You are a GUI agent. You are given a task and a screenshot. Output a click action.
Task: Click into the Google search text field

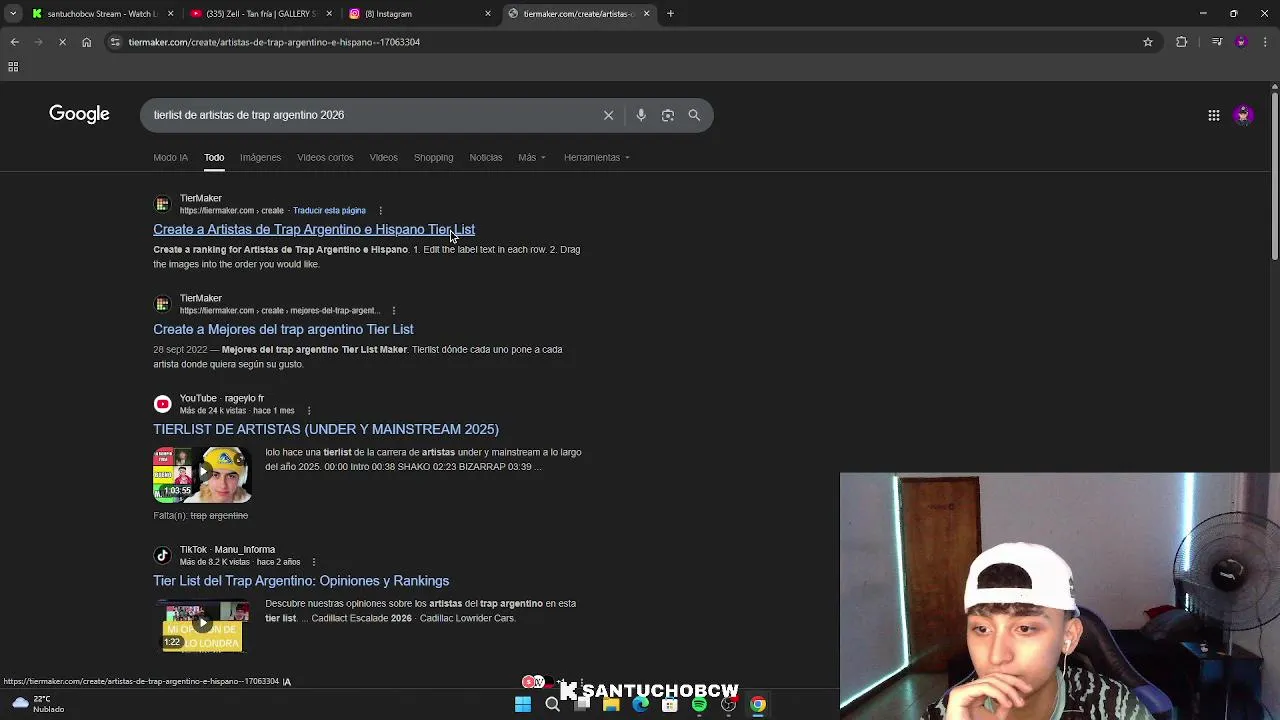pyautogui.click(x=370, y=115)
